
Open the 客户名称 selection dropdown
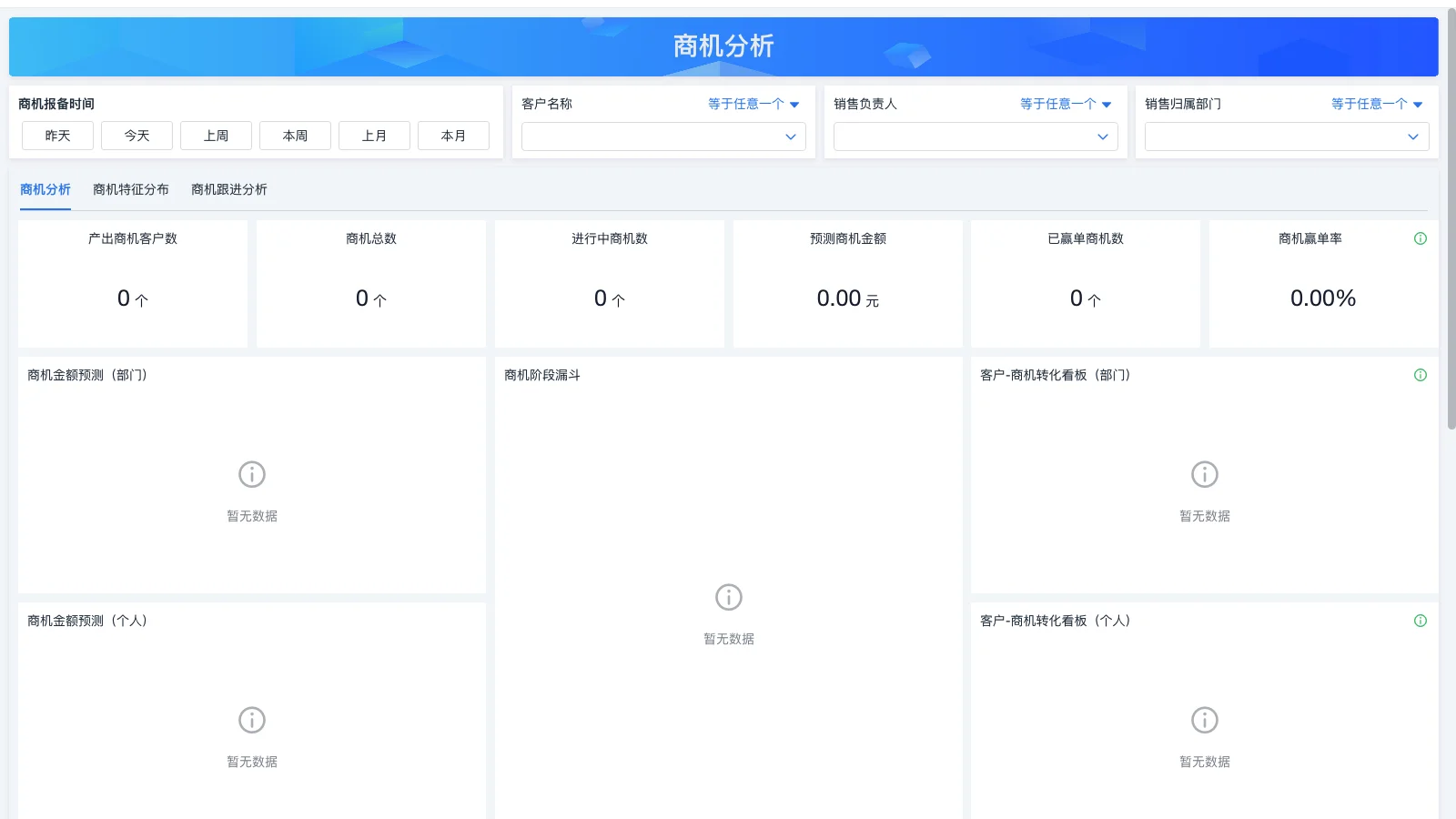pyautogui.click(x=662, y=136)
